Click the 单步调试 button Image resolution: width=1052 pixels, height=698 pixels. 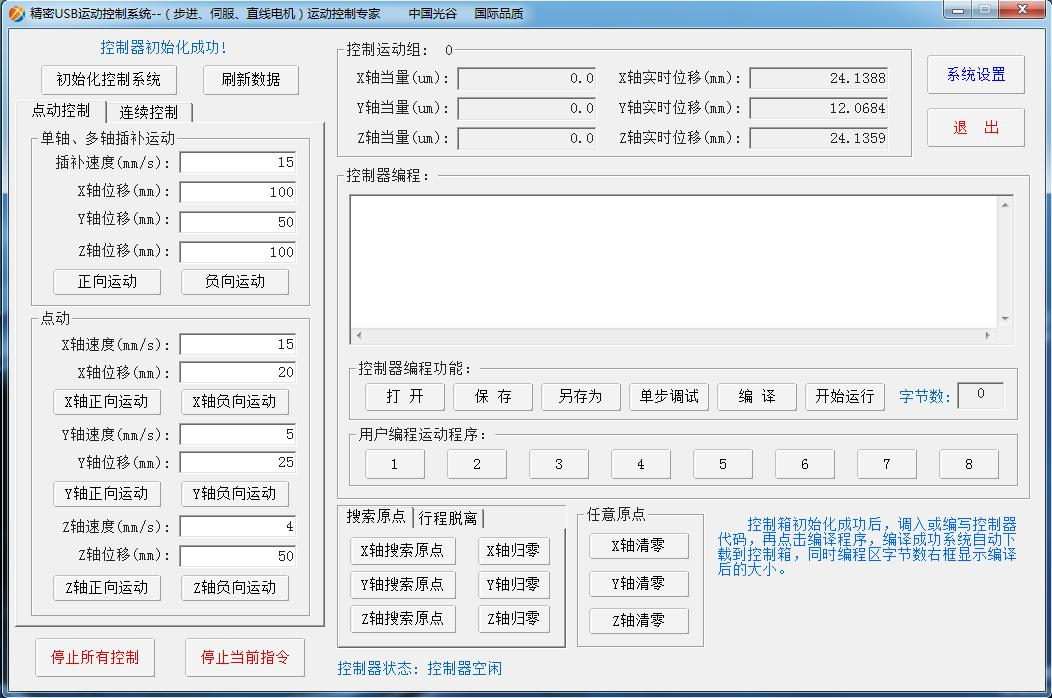tap(669, 397)
